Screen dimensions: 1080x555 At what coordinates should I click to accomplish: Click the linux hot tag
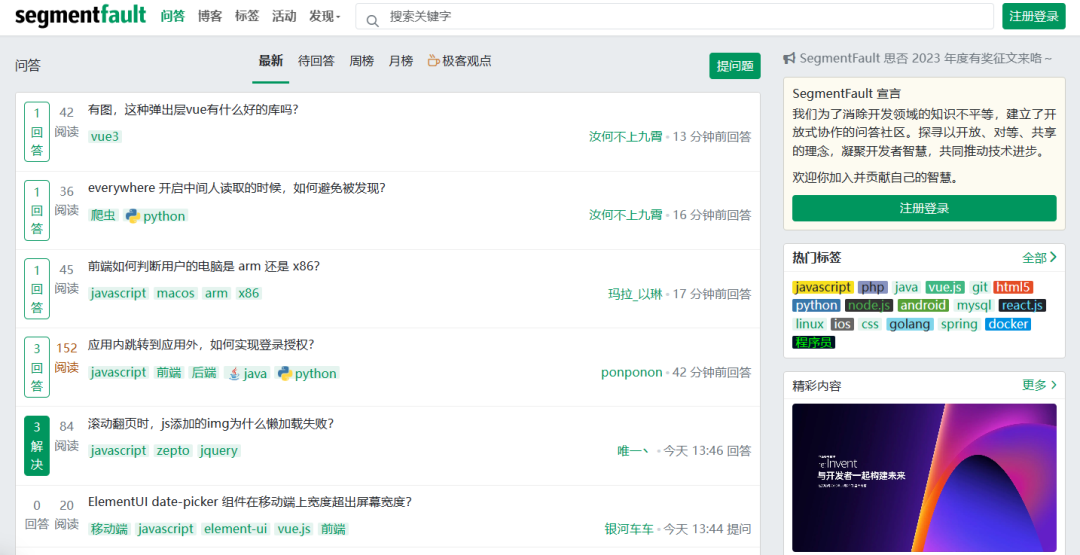[x=809, y=324]
